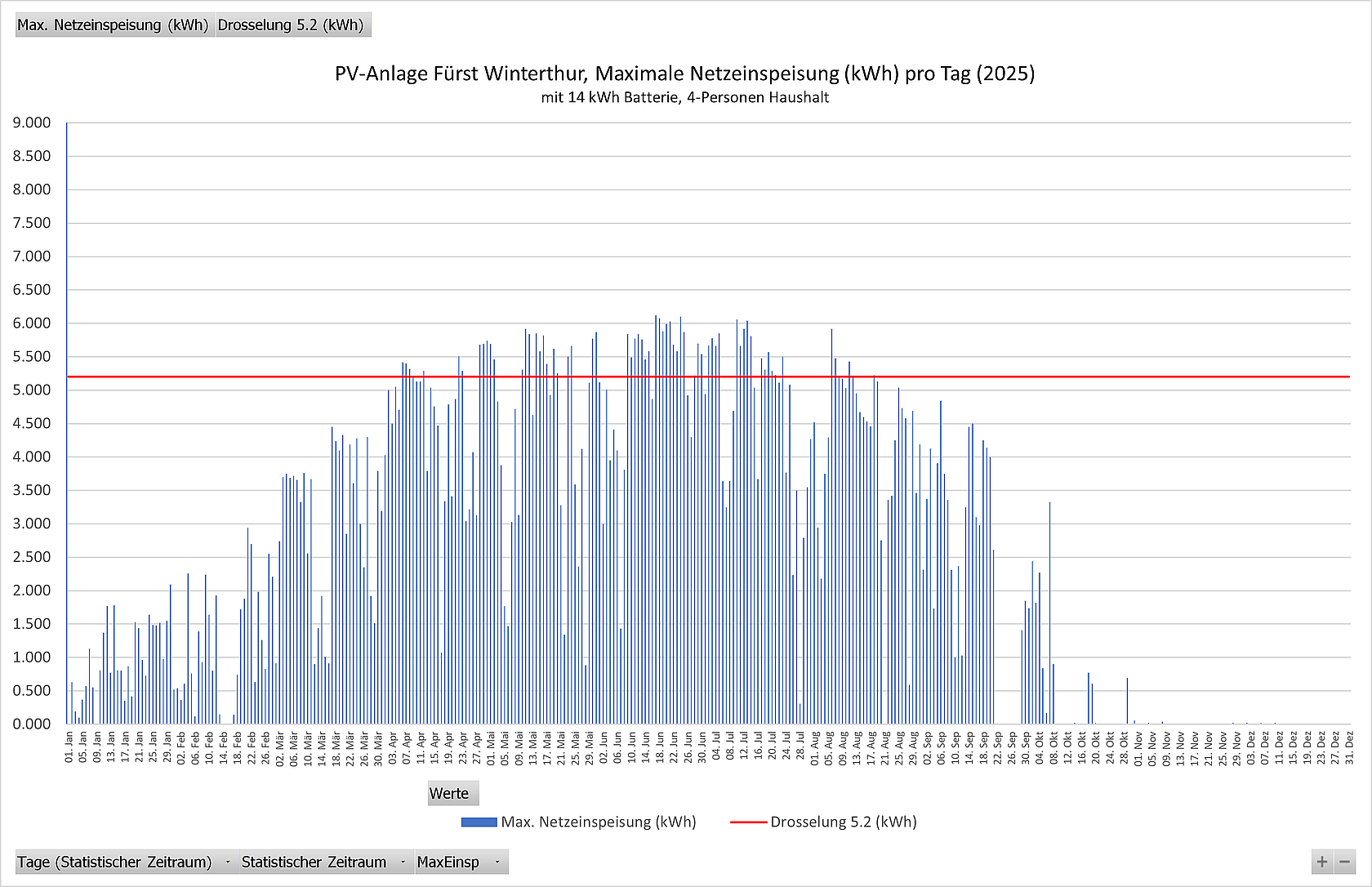
Task: Click the plus expand field button
Action: pos(1321,862)
